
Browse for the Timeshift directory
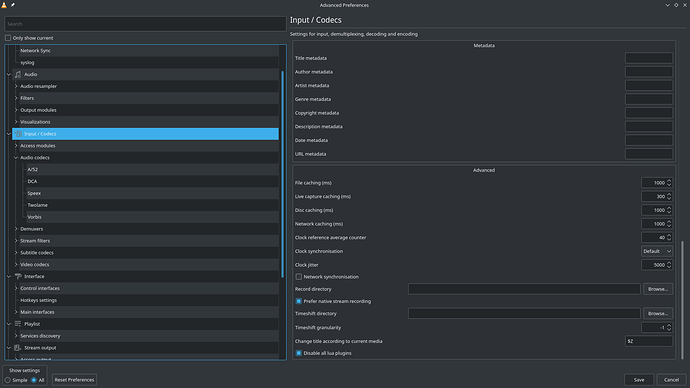[658, 314]
